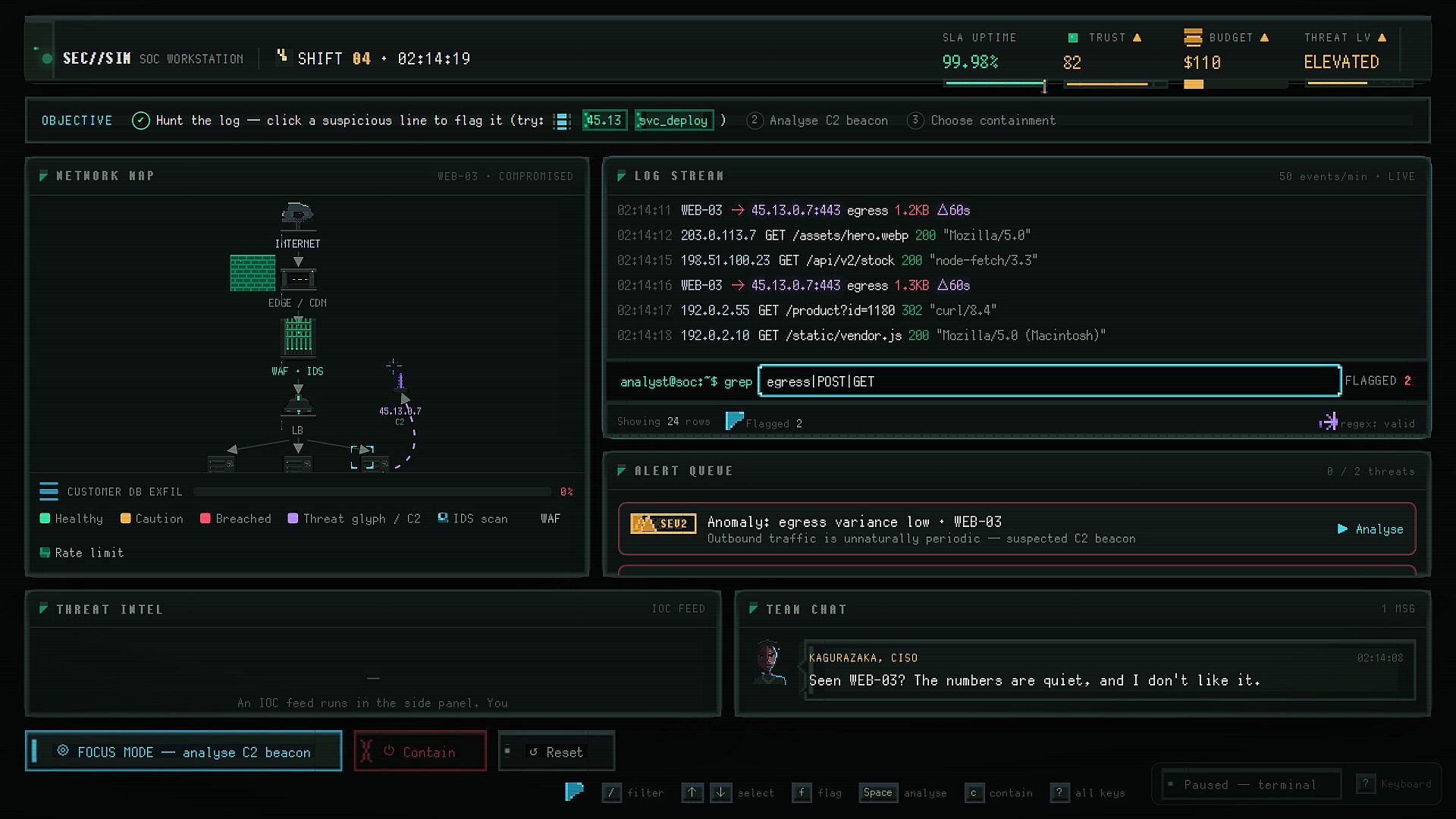Viewport: 1456px width, 819px height.
Task: Click the Healthy green legend swatch
Action: click(x=45, y=519)
